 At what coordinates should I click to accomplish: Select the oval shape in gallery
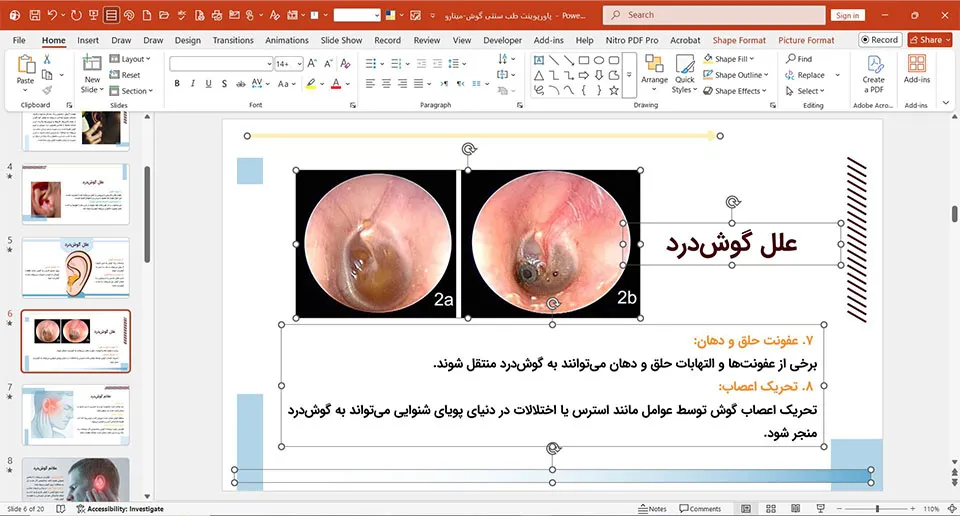click(599, 60)
